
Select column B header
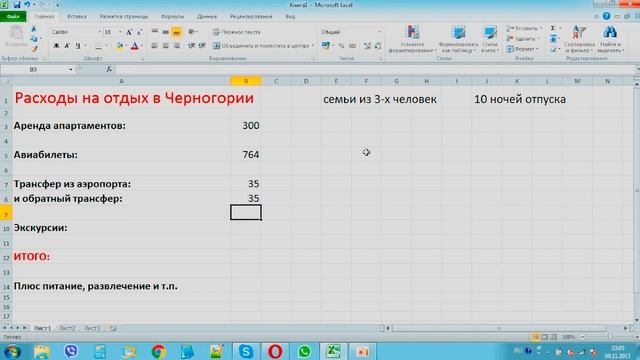pos(246,81)
